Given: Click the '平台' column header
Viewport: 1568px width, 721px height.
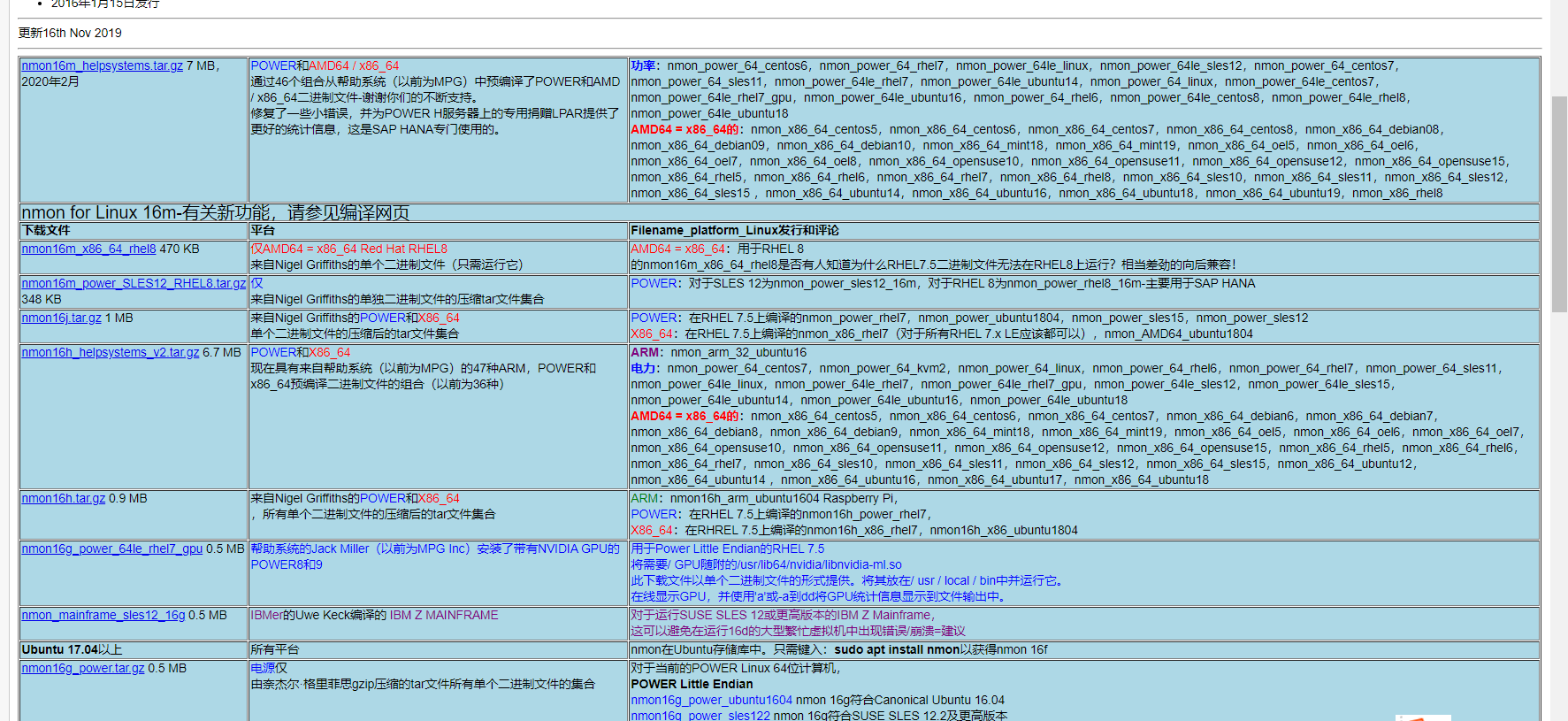Looking at the screenshot, I should (x=263, y=230).
